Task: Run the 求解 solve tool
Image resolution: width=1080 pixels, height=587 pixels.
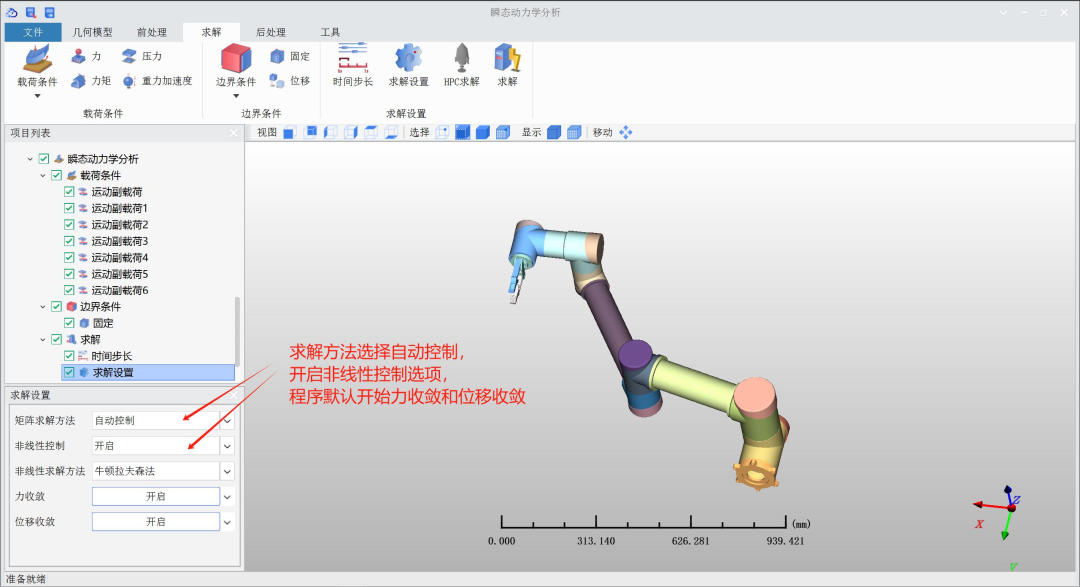Action: pyautogui.click(x=508, y=65)
